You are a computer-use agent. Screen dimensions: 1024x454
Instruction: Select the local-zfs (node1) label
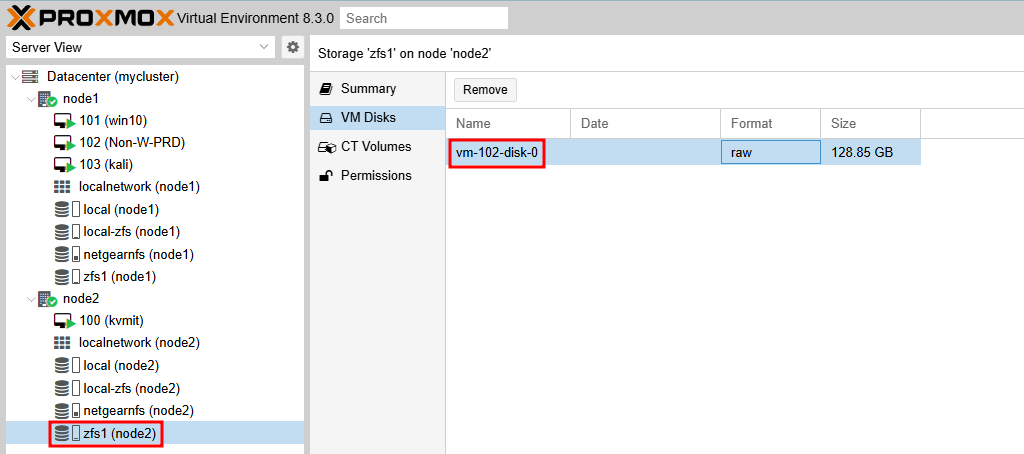coord(132,232)
